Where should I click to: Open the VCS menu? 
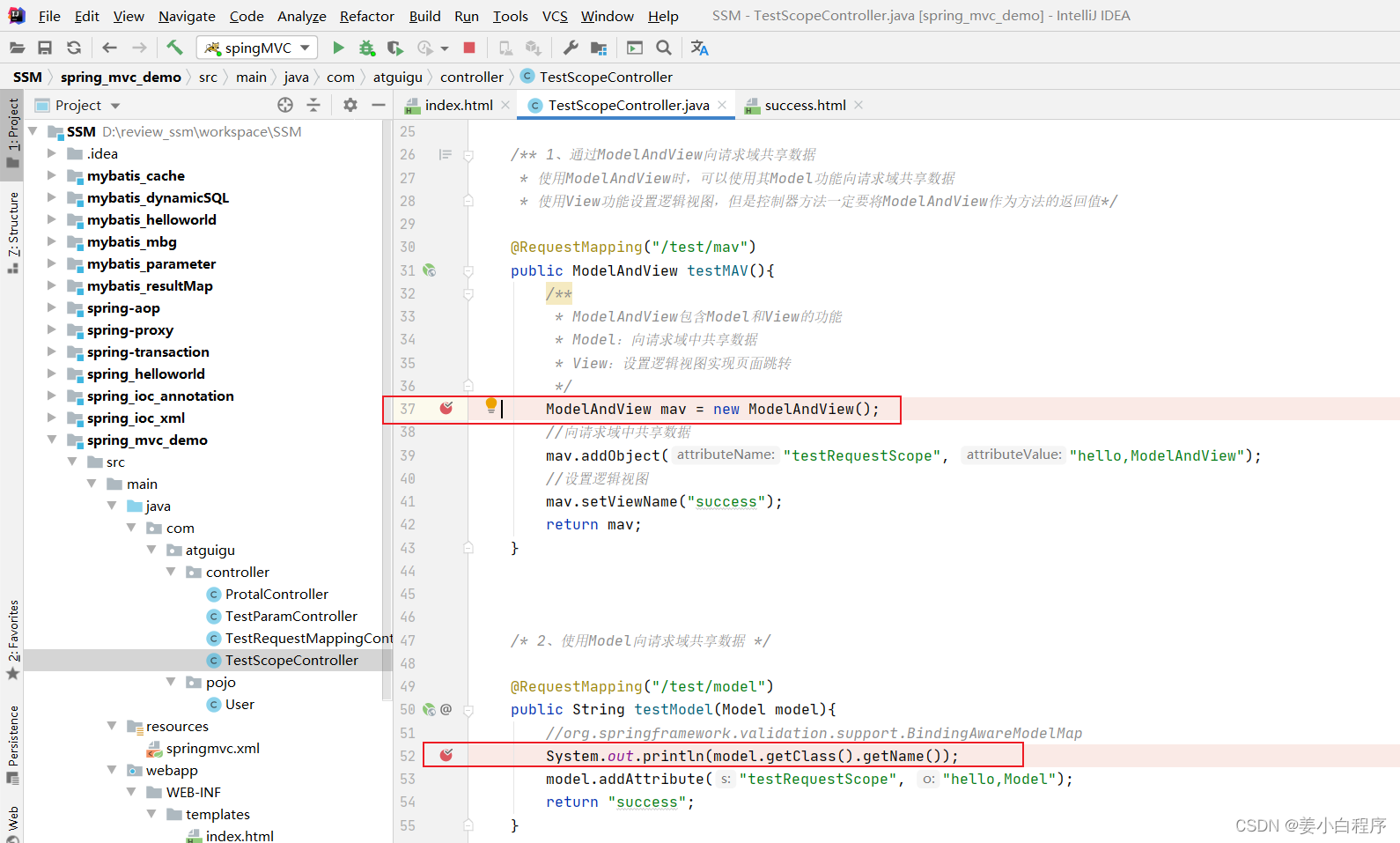555,16
